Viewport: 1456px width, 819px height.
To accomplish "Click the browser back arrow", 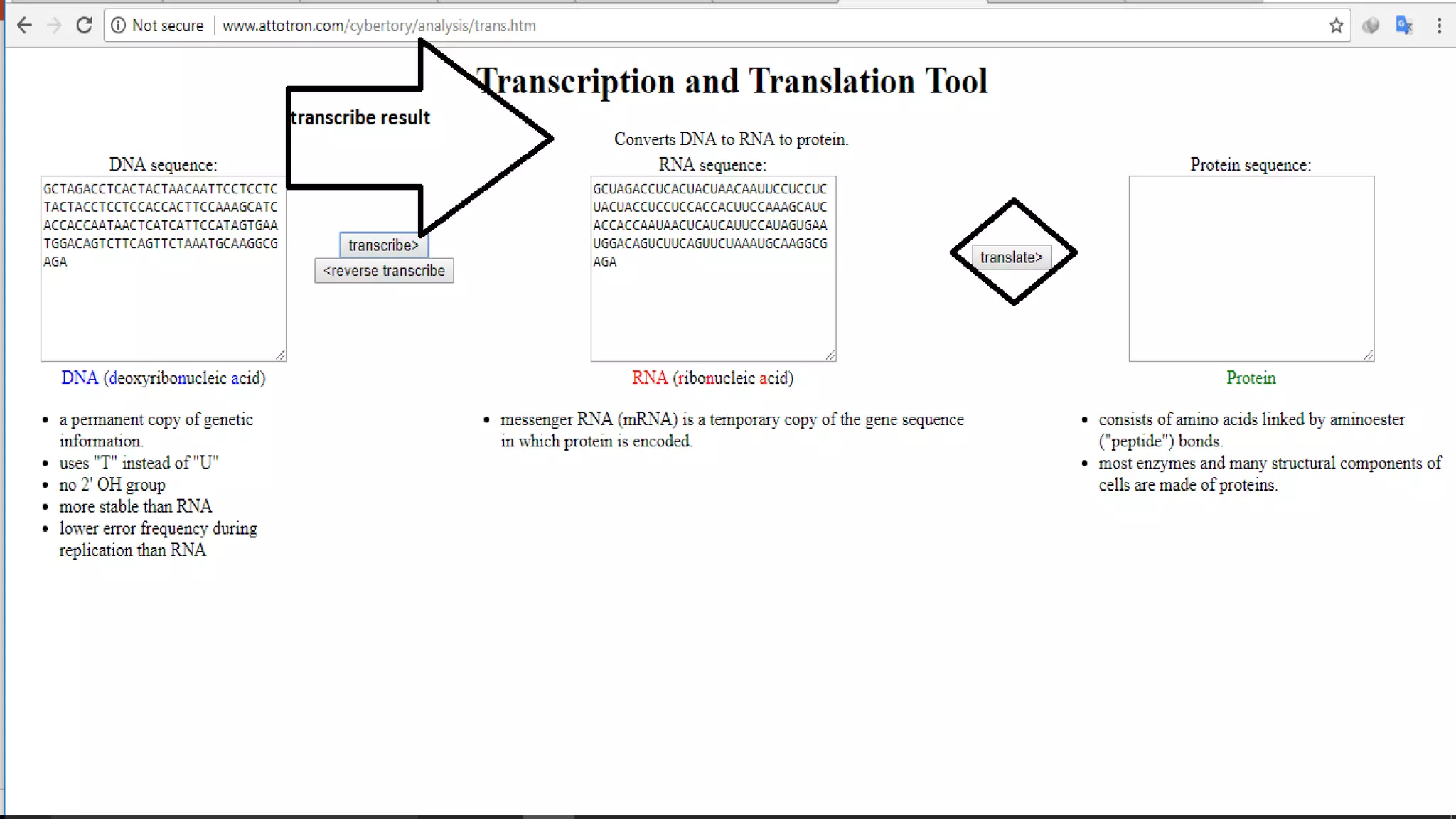I will tap(24, 26).
